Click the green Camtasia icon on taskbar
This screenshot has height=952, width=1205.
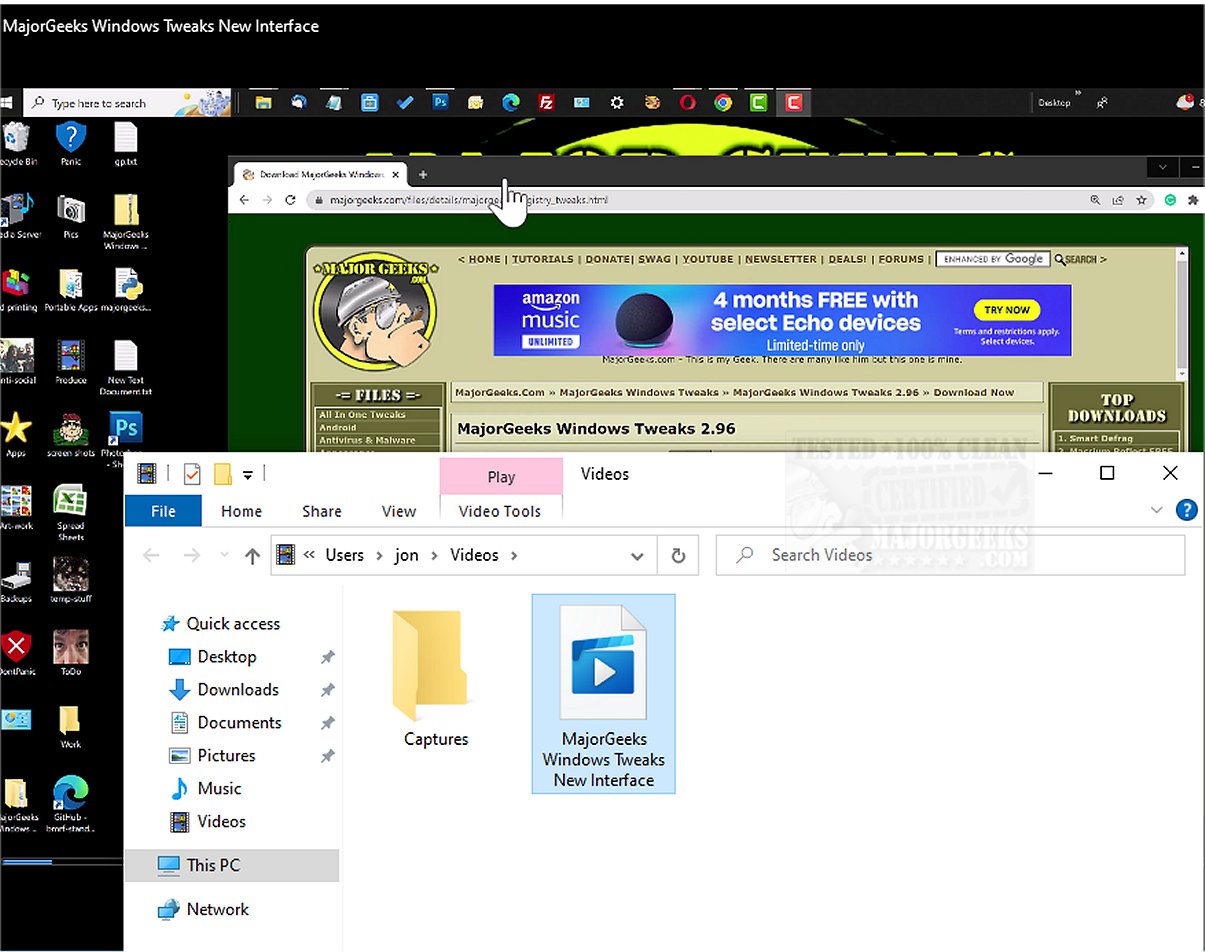(759, 102)
